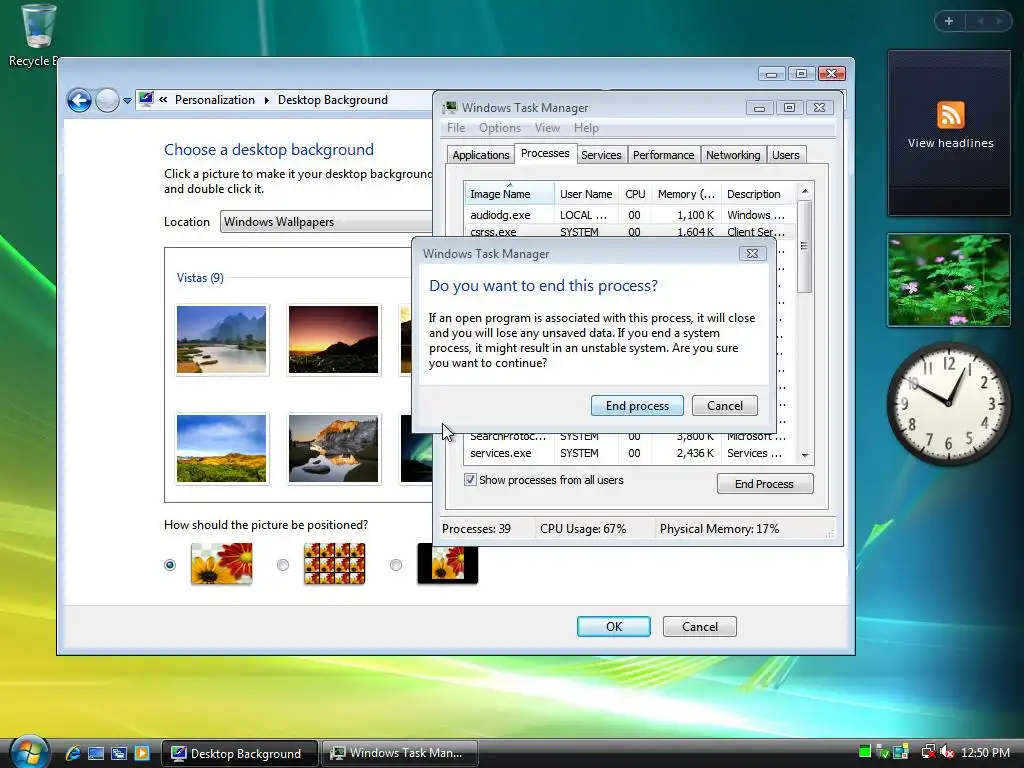Click the double chevron in address bar
Image resolution: width=1024 pixels, height=768 pixels.
coord(163,100)
